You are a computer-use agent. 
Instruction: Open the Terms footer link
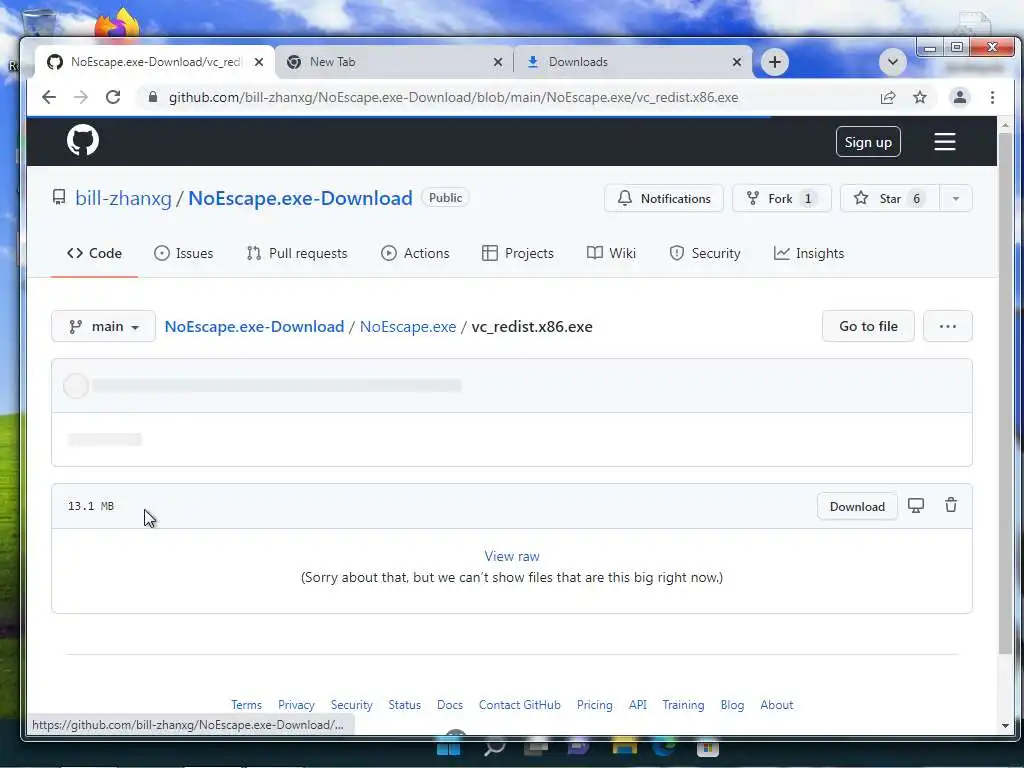click(246, 705)
